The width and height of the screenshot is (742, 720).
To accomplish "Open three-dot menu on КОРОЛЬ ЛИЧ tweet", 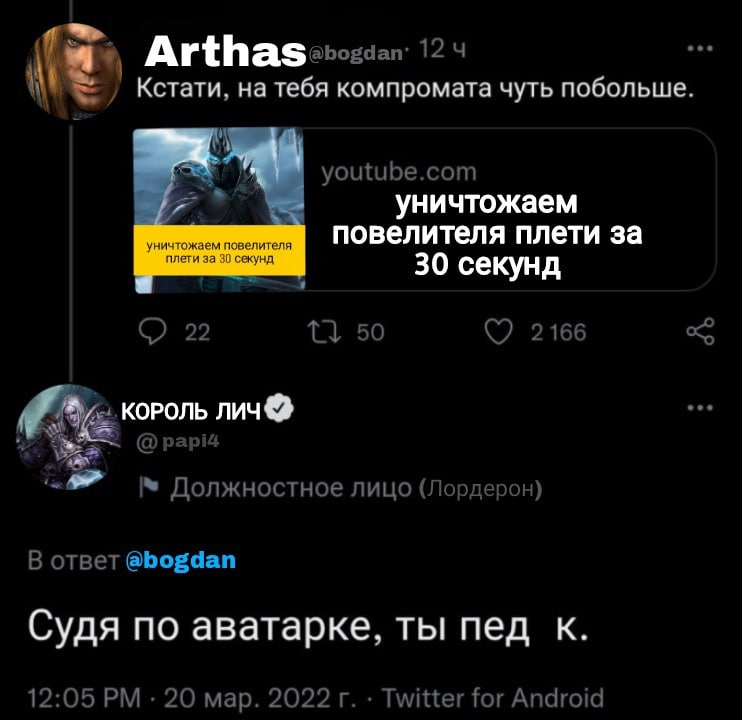I will pyautogui.click(x=700, y=408).
